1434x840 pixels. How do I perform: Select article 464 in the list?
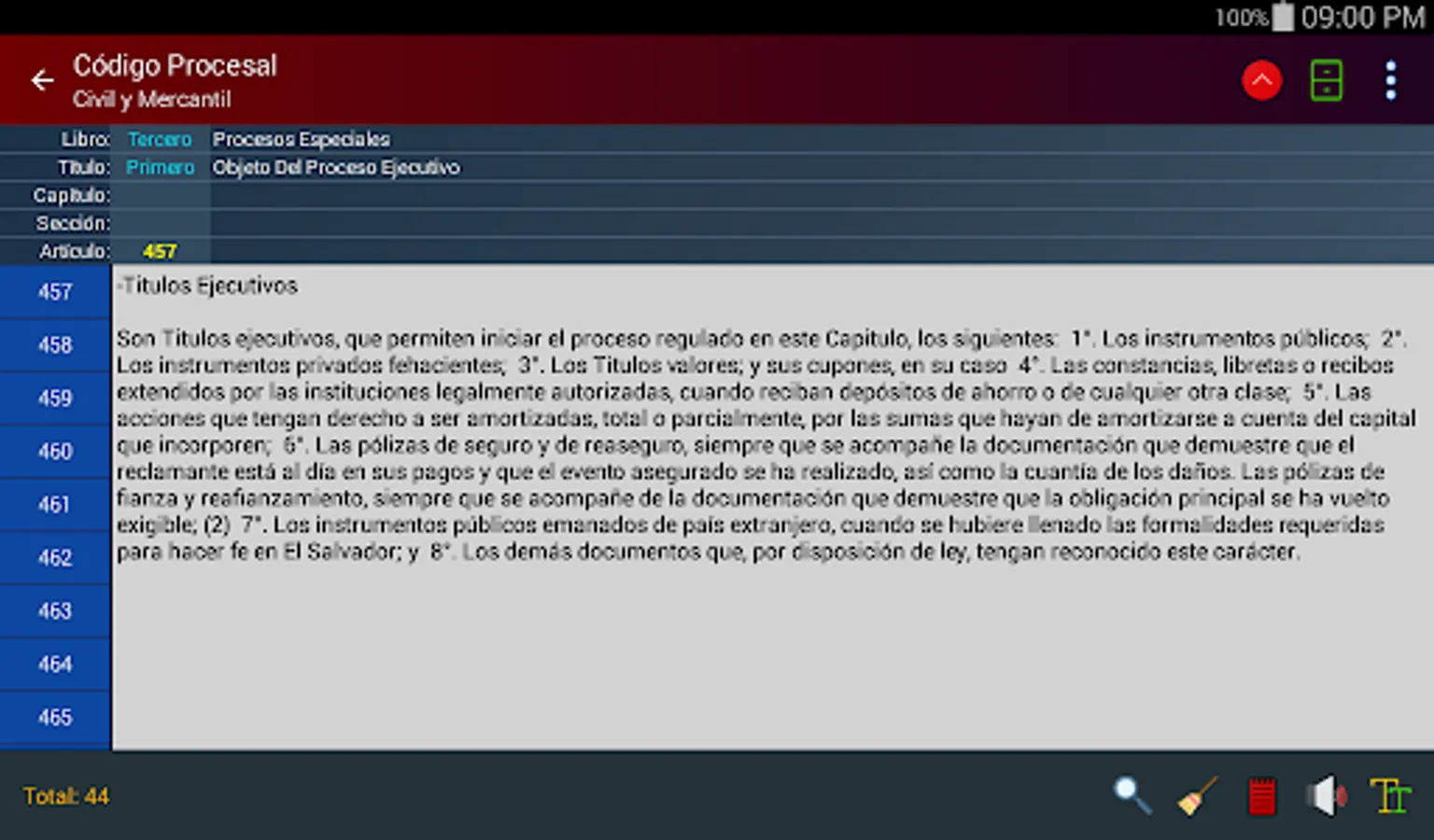55,665
